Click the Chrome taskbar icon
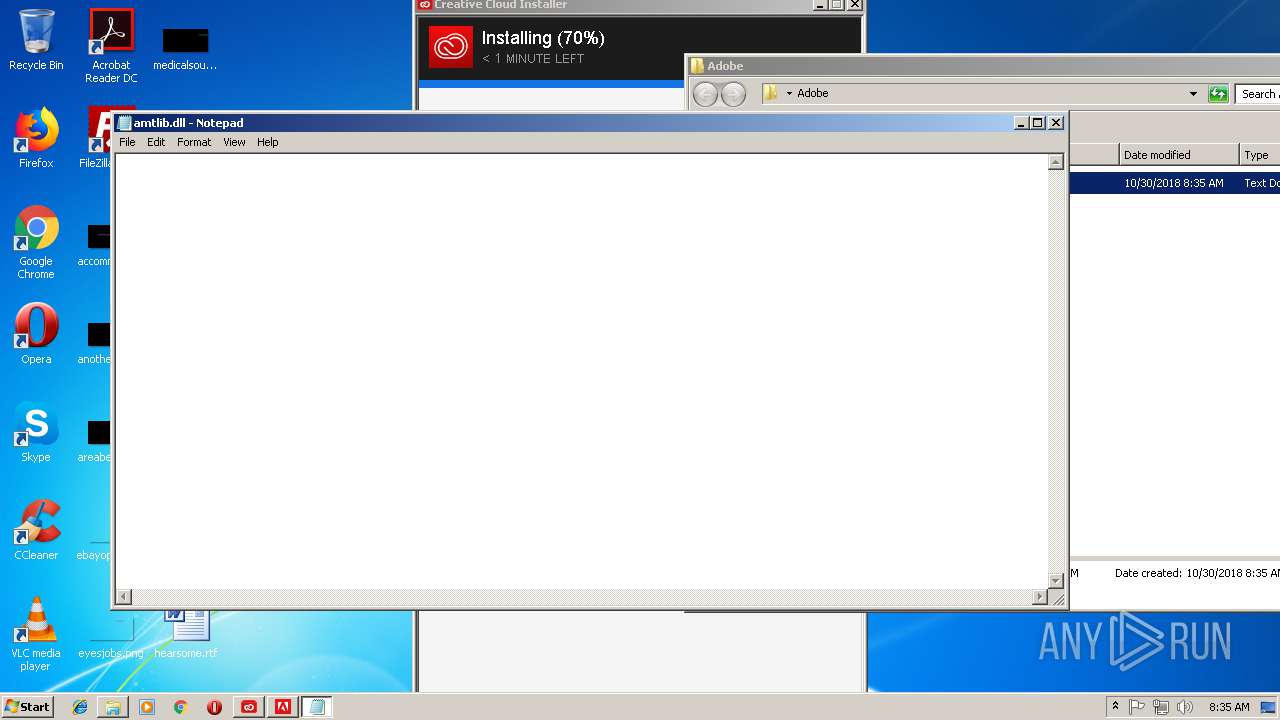 (x=181, y=707)
